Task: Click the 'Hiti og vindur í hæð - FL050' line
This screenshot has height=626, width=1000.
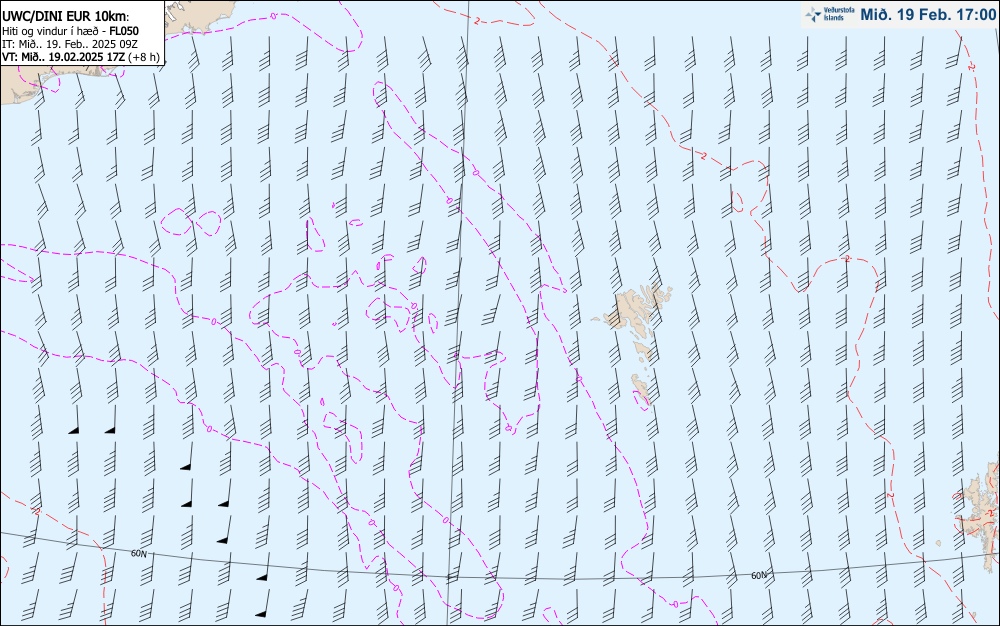Action: pos(70,31)
